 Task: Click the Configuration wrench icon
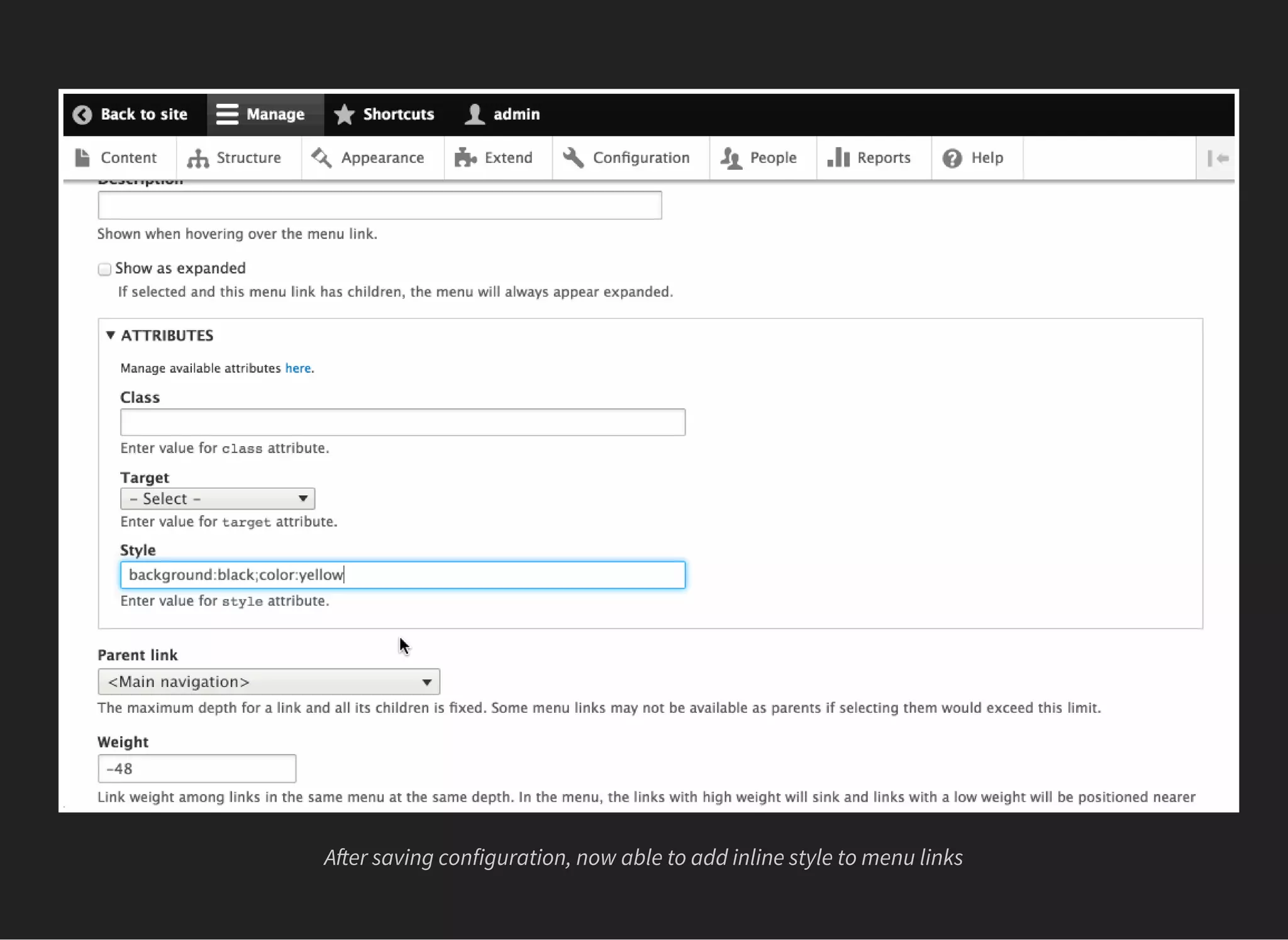573,158
